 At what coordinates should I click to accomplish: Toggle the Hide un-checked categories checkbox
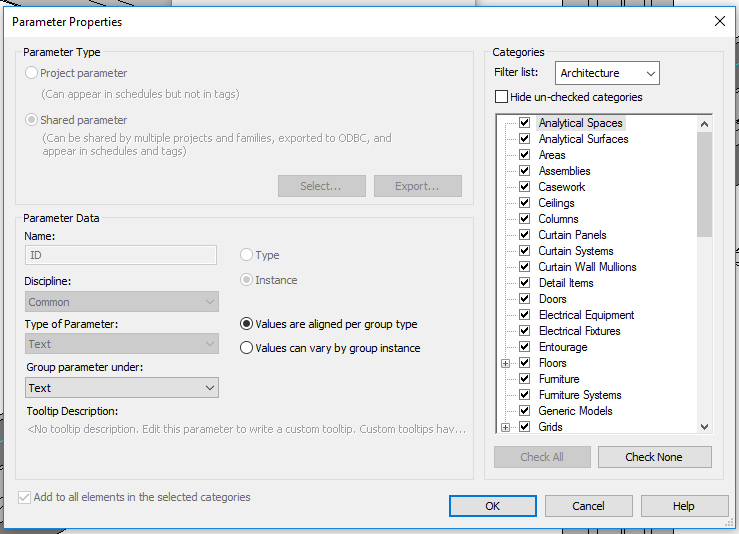pos(502,98)
